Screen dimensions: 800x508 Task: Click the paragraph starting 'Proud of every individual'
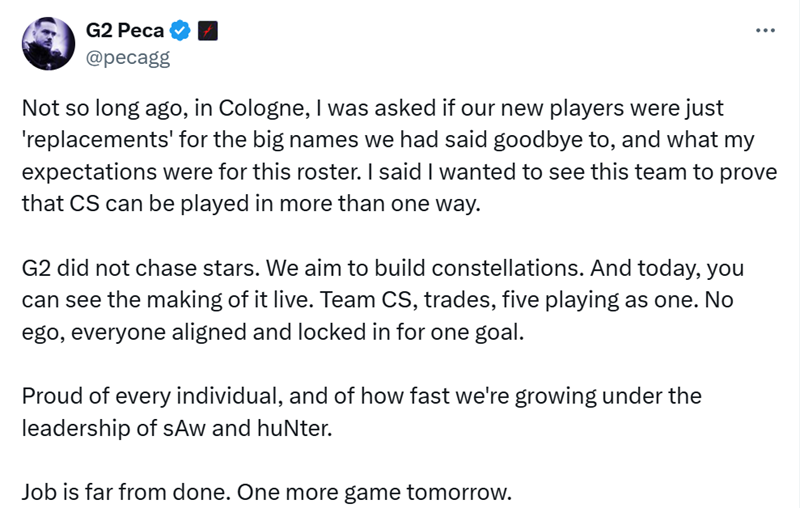(362, 412)
